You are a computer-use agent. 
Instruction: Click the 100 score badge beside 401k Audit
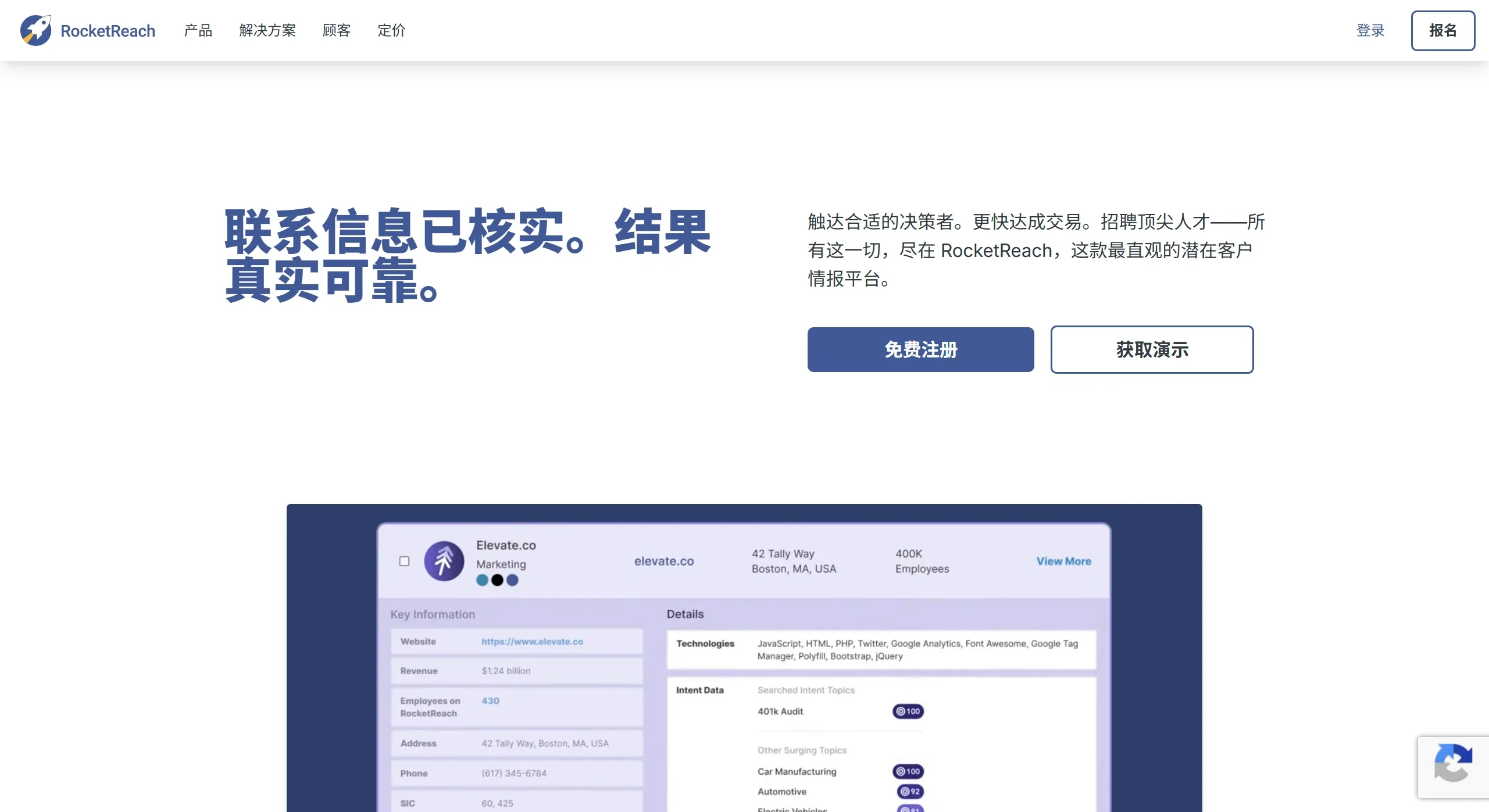908,711
